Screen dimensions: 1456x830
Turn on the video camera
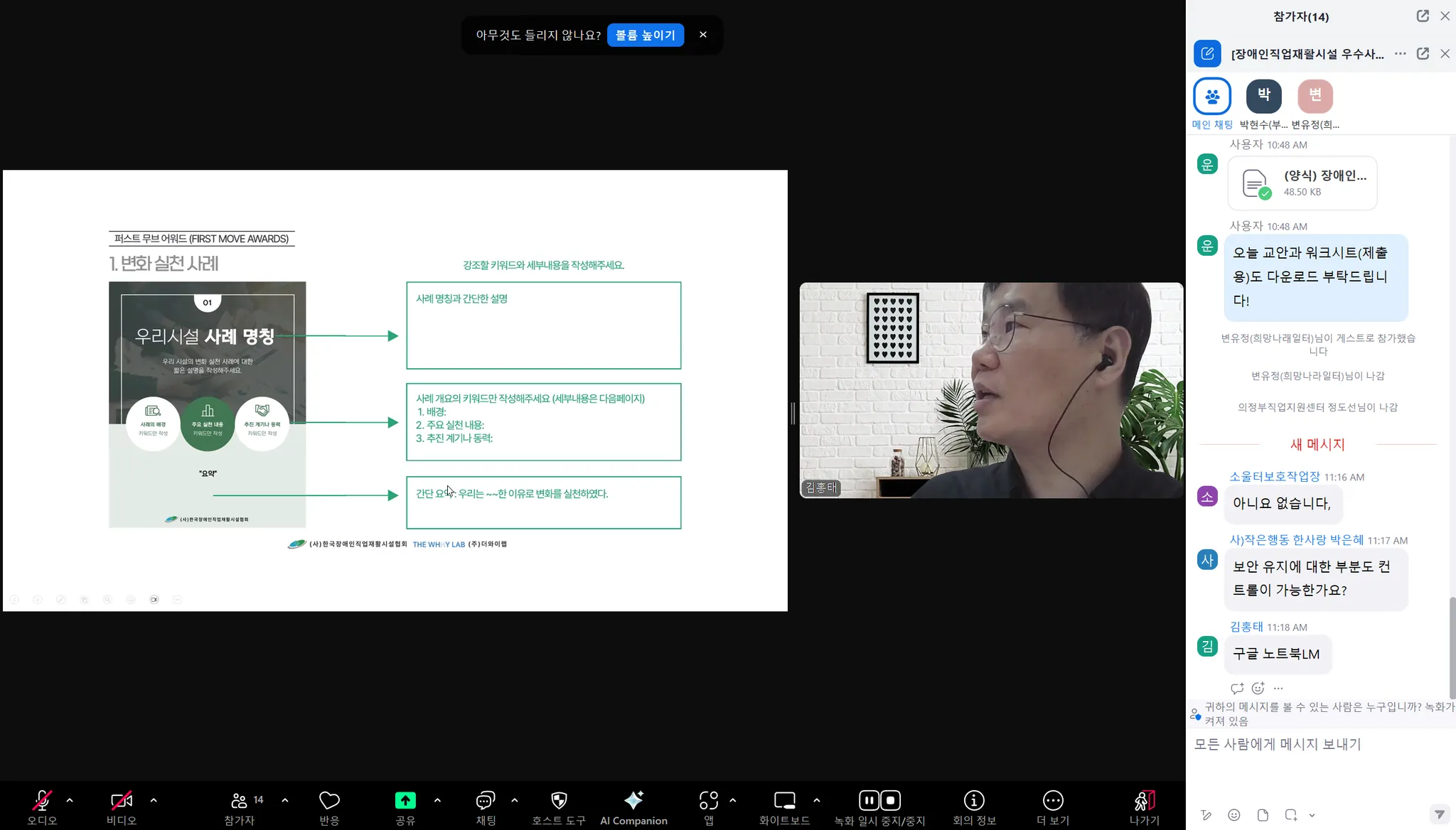[122, 801]
